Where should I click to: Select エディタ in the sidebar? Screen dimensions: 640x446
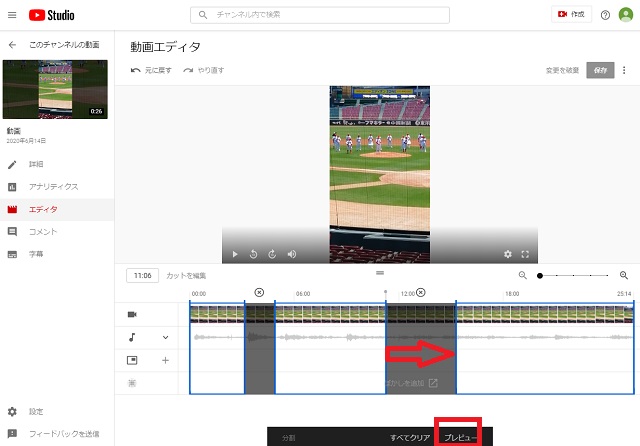pos(57,209)
